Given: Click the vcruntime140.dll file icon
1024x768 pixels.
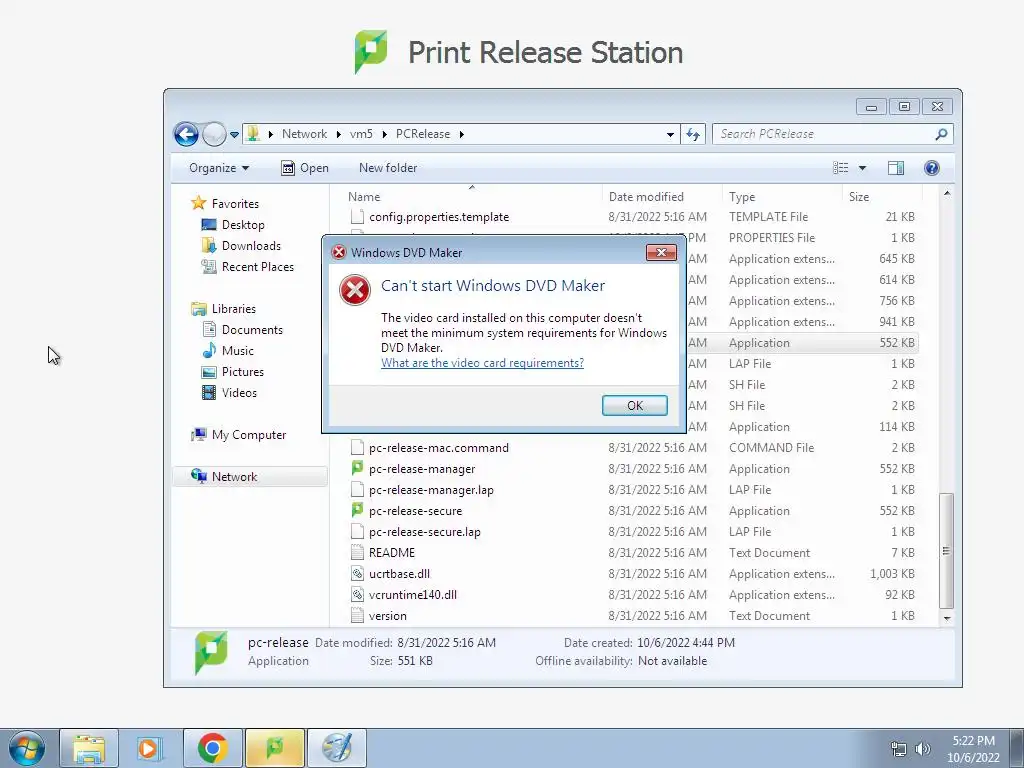Looking at the screenshot, I should pos(357,595).
